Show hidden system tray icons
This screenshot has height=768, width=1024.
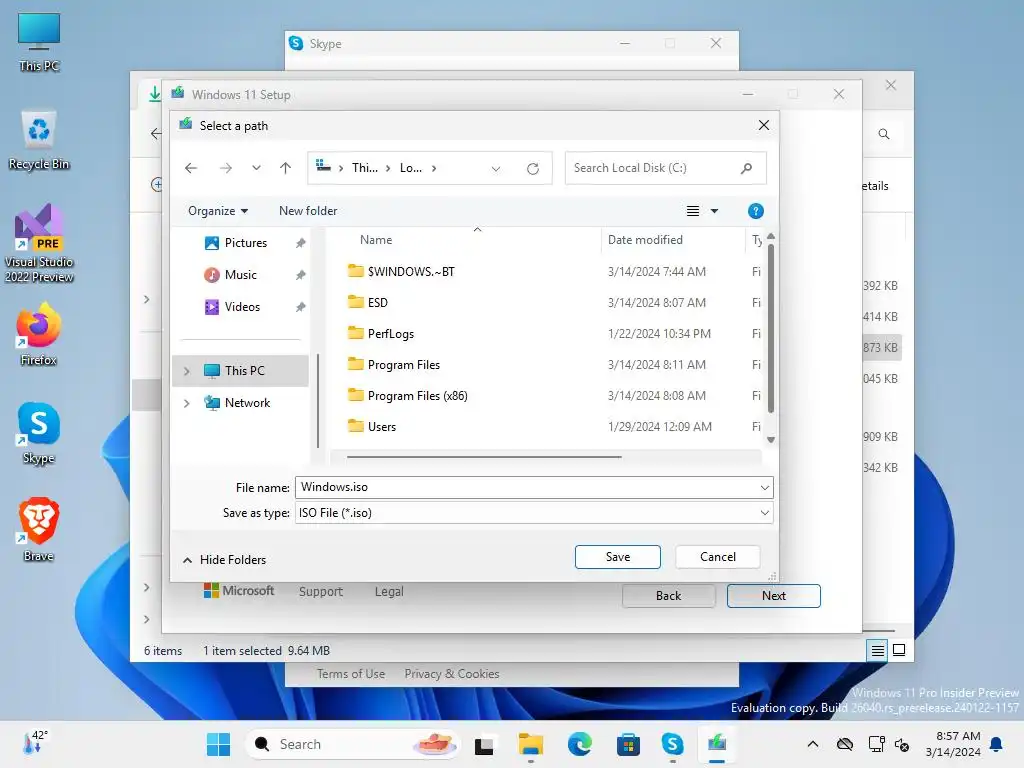click(813, 744)
